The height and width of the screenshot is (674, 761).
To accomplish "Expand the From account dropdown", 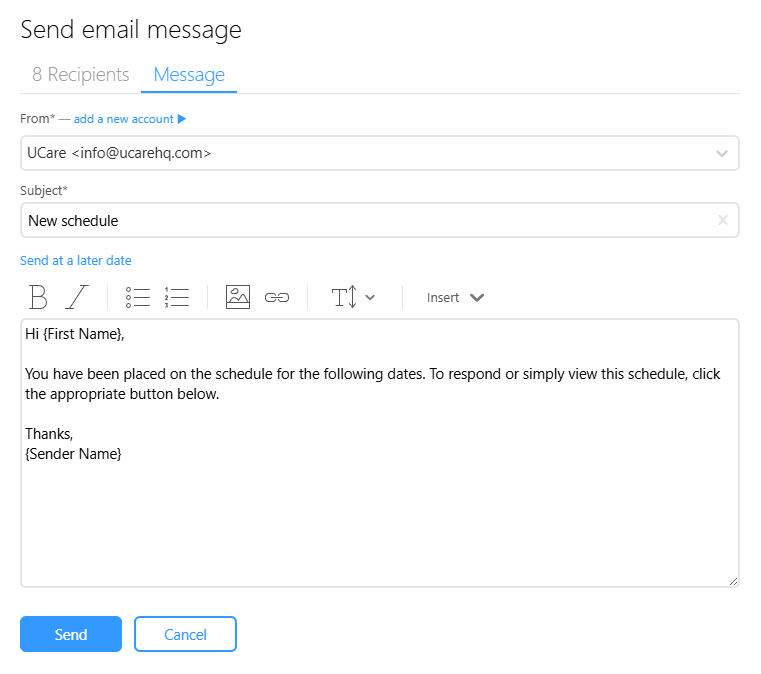I will (722, 153).
